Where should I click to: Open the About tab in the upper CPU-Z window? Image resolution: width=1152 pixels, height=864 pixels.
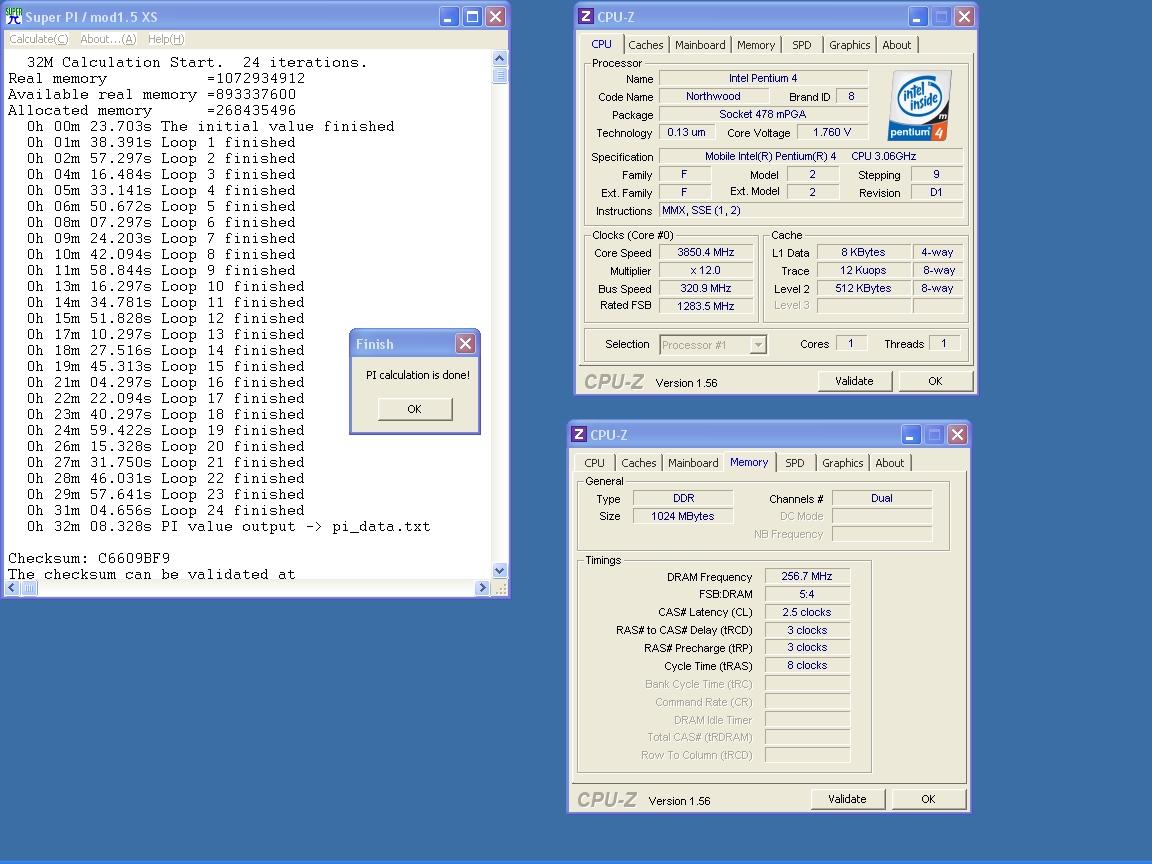pyautogui.click(x=896, y=45)
